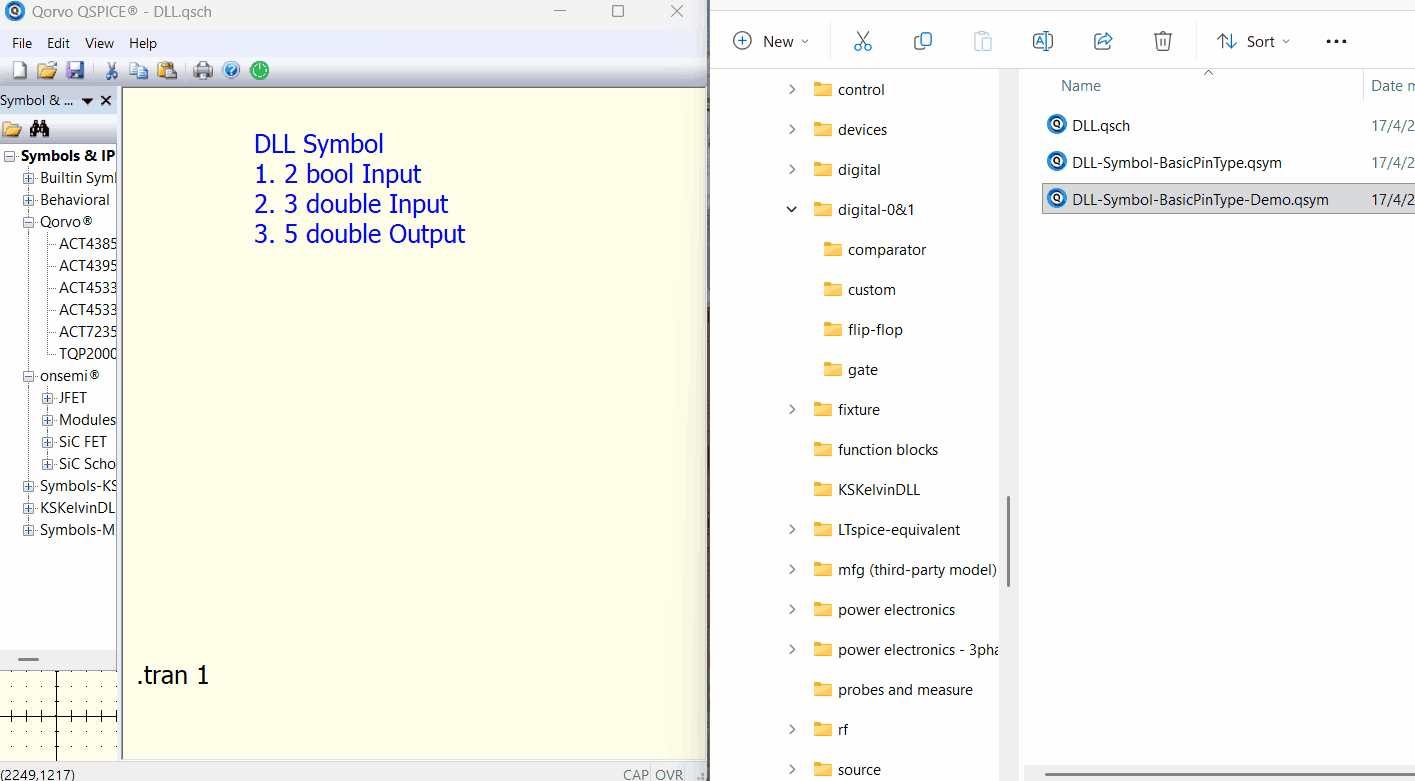
Task: Open the View menu
Action: coord(99,43)
